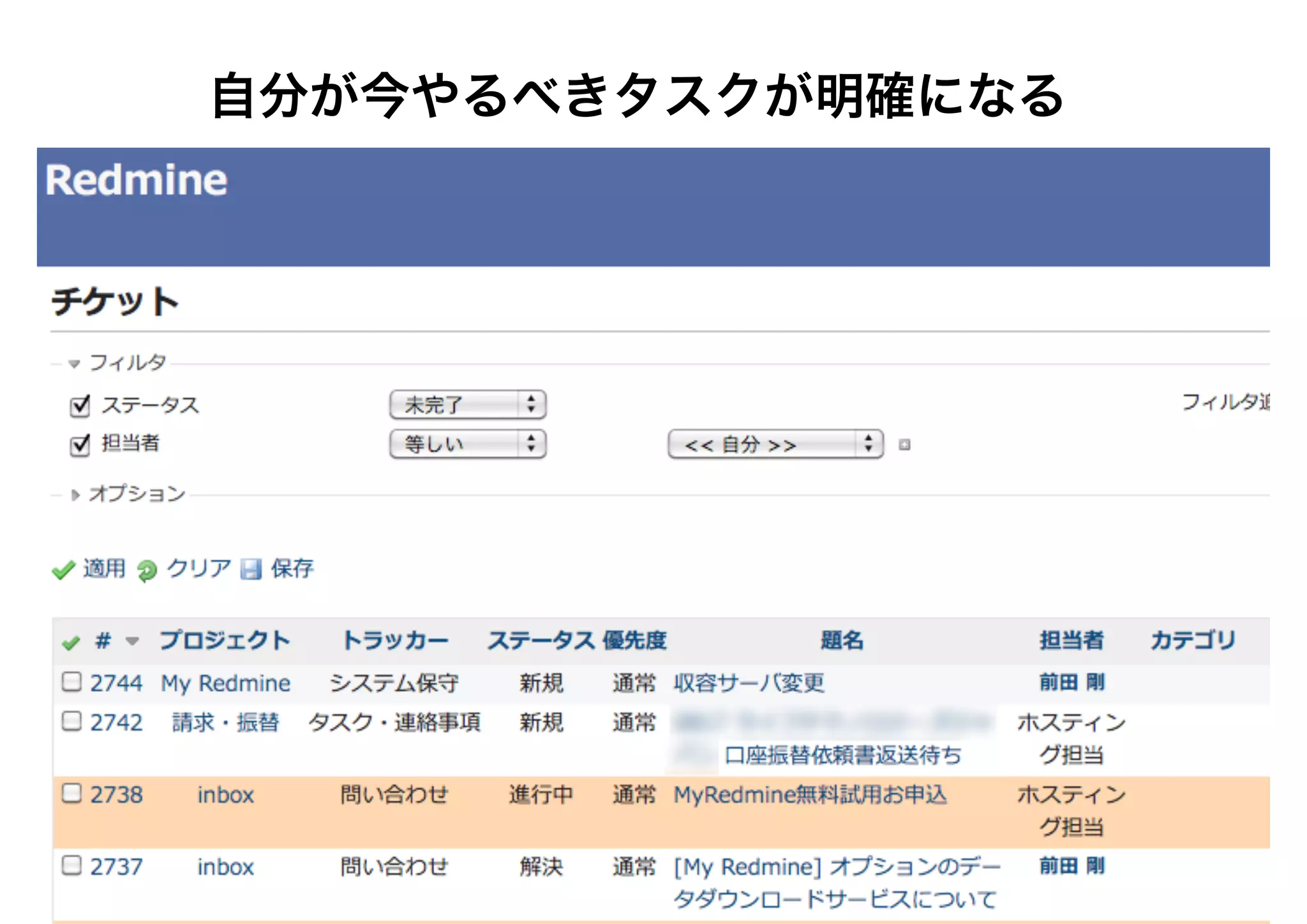Open ticket number 2742
The height and width of the screenshot is (924, 1307).
click(116, 722)
